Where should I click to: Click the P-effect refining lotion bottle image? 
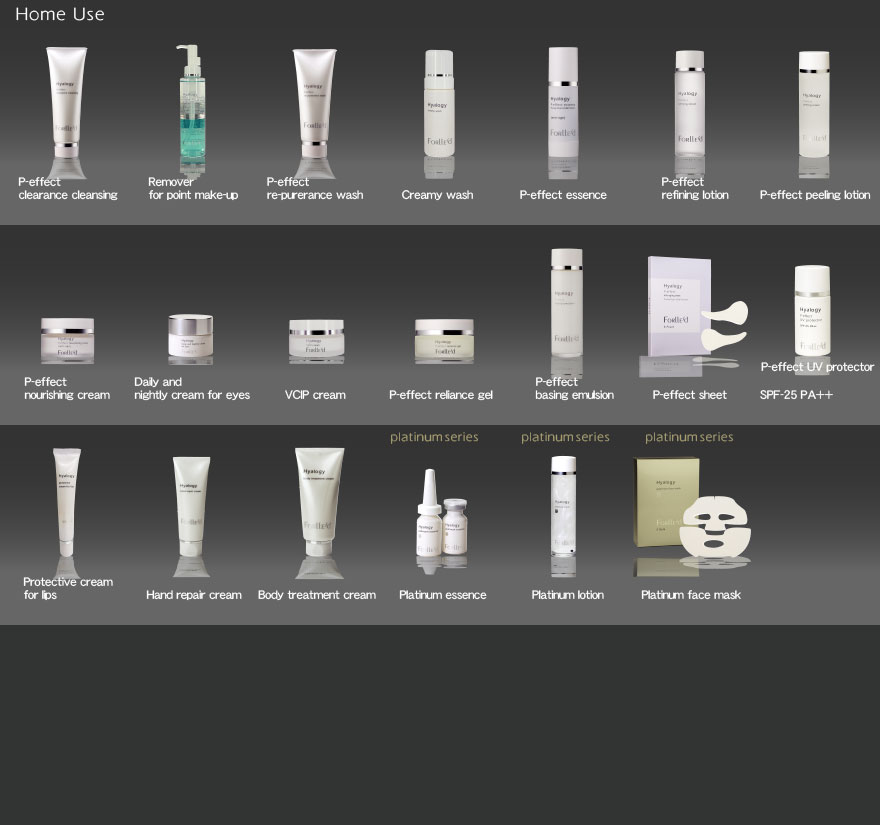click(x=690, y=103)
